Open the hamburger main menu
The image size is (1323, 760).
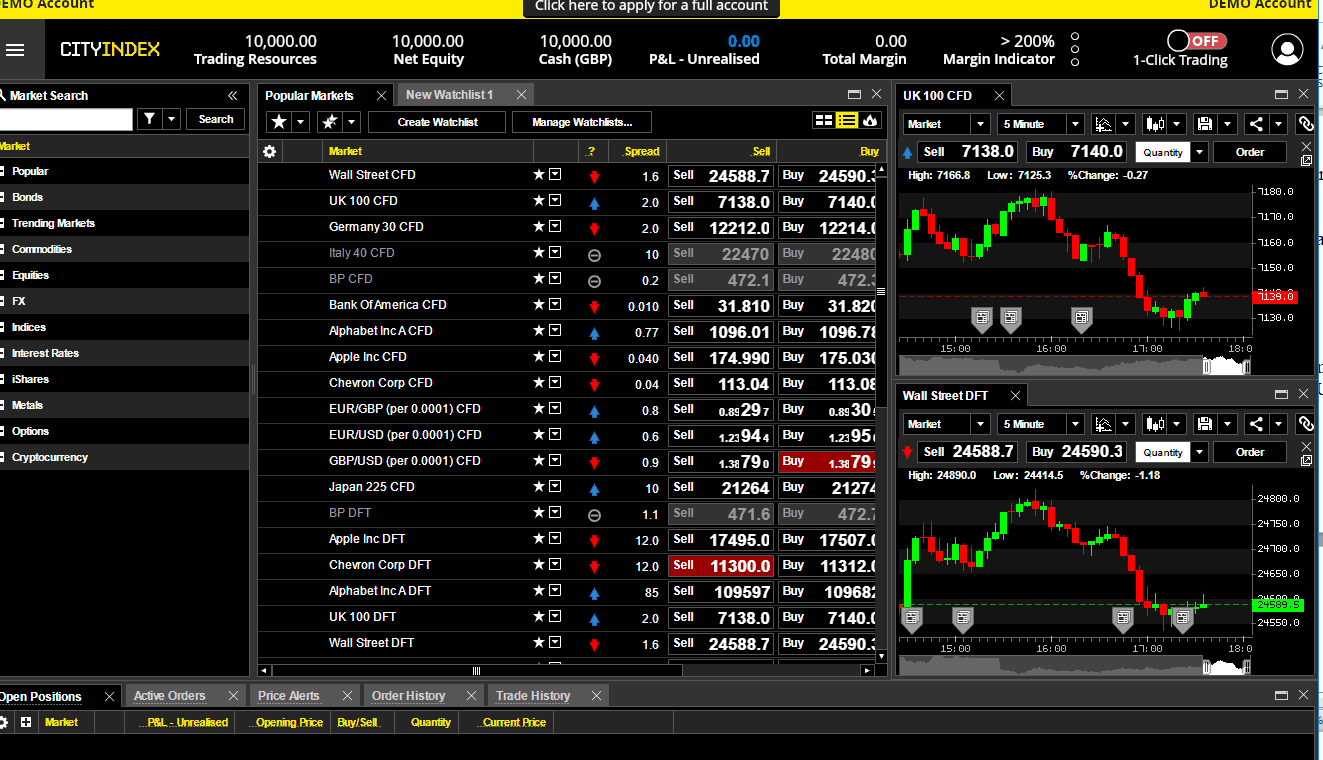pos(15,50)
